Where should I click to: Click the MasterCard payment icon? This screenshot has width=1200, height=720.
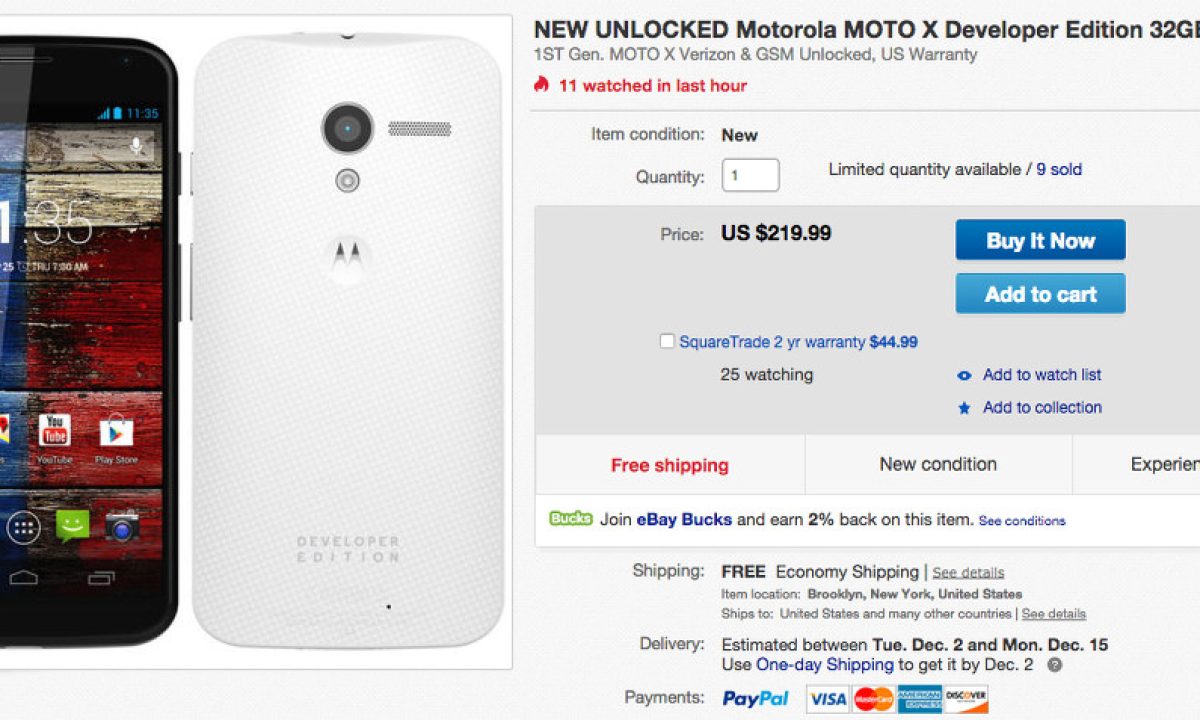click(874, 699)
